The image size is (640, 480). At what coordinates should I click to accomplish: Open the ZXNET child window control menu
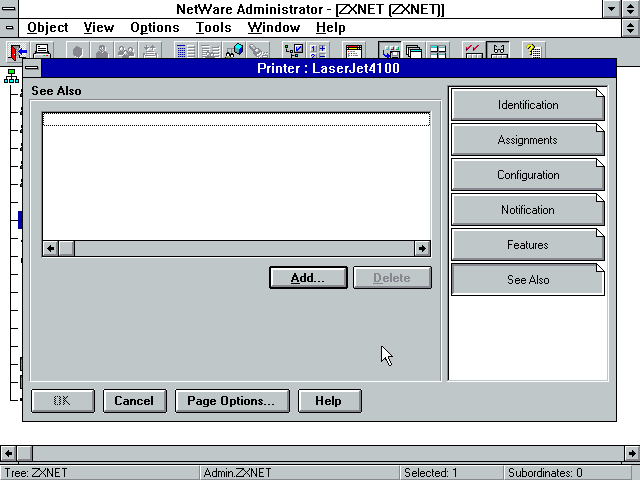click(x=9, y=28)
